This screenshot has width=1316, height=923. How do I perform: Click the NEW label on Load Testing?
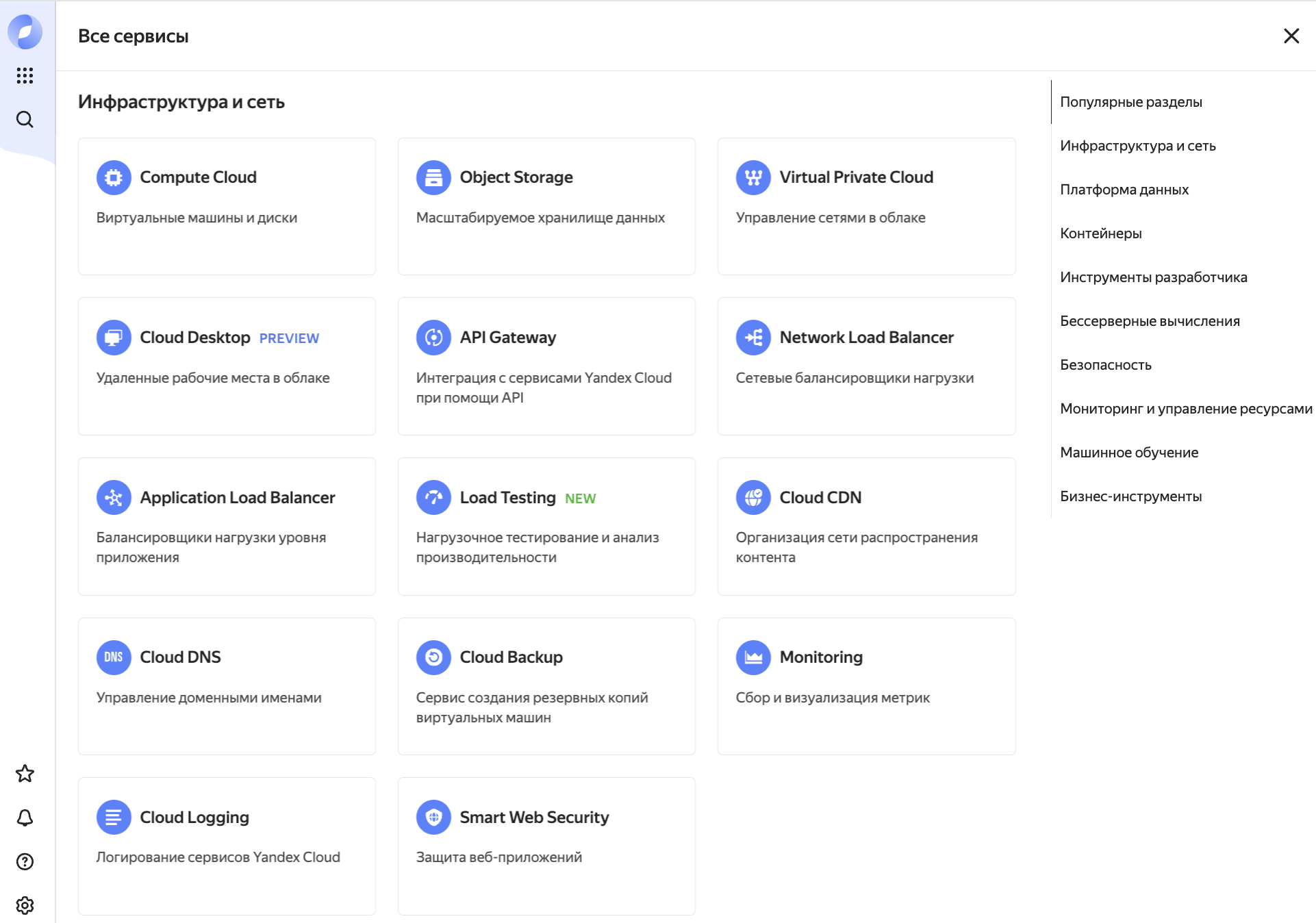point(580,498)
